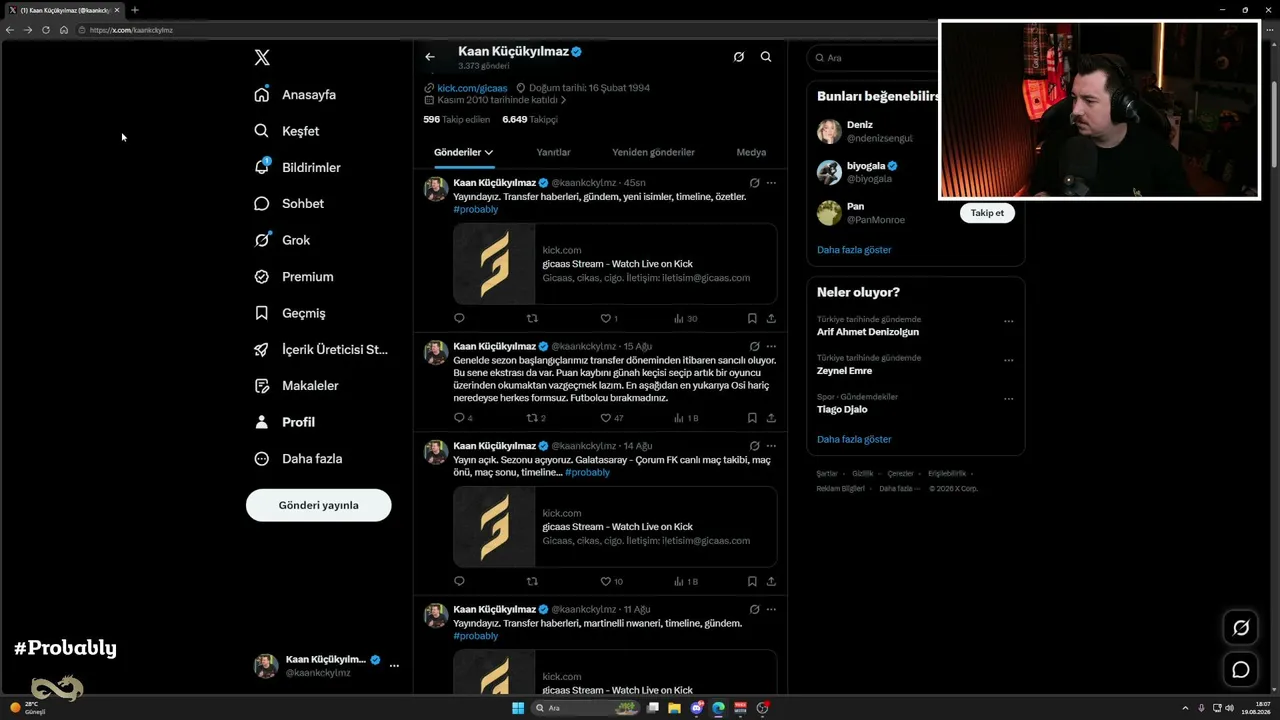This screenshot has height=720, width=1280.
Task: Share the 15 Ağu post
Action: [x=771, y=418]
